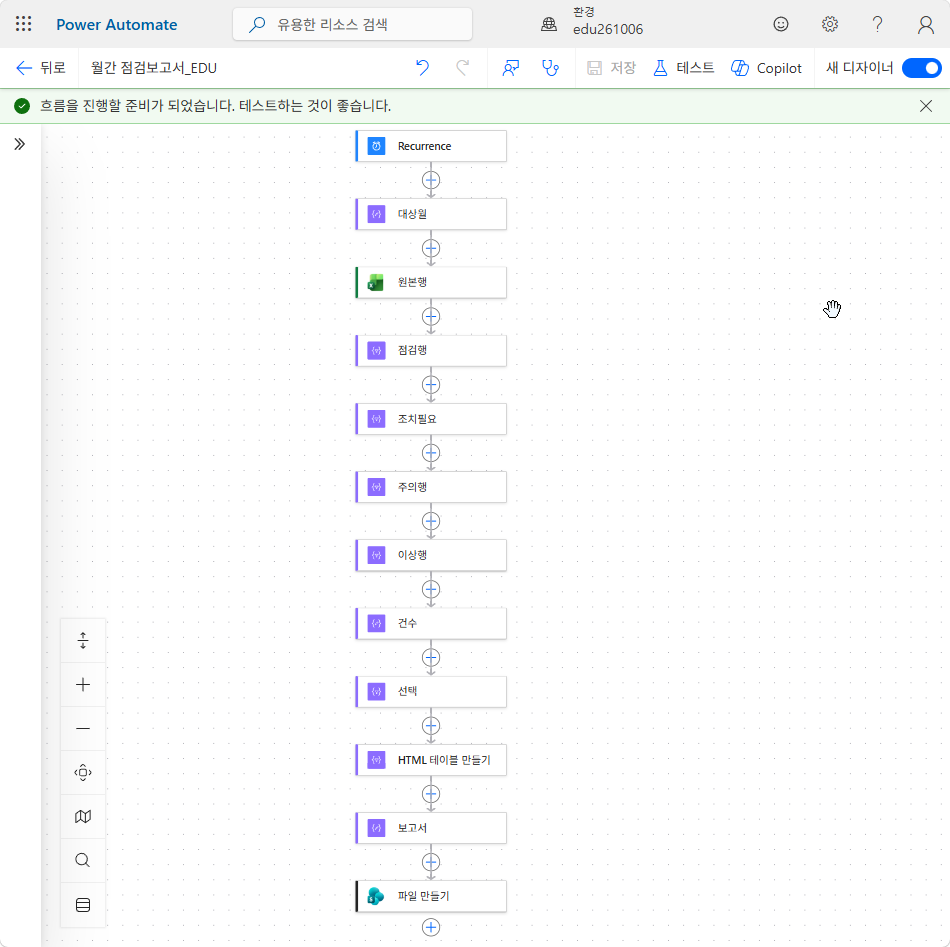Open canvas search for actions

coord(83,860)
